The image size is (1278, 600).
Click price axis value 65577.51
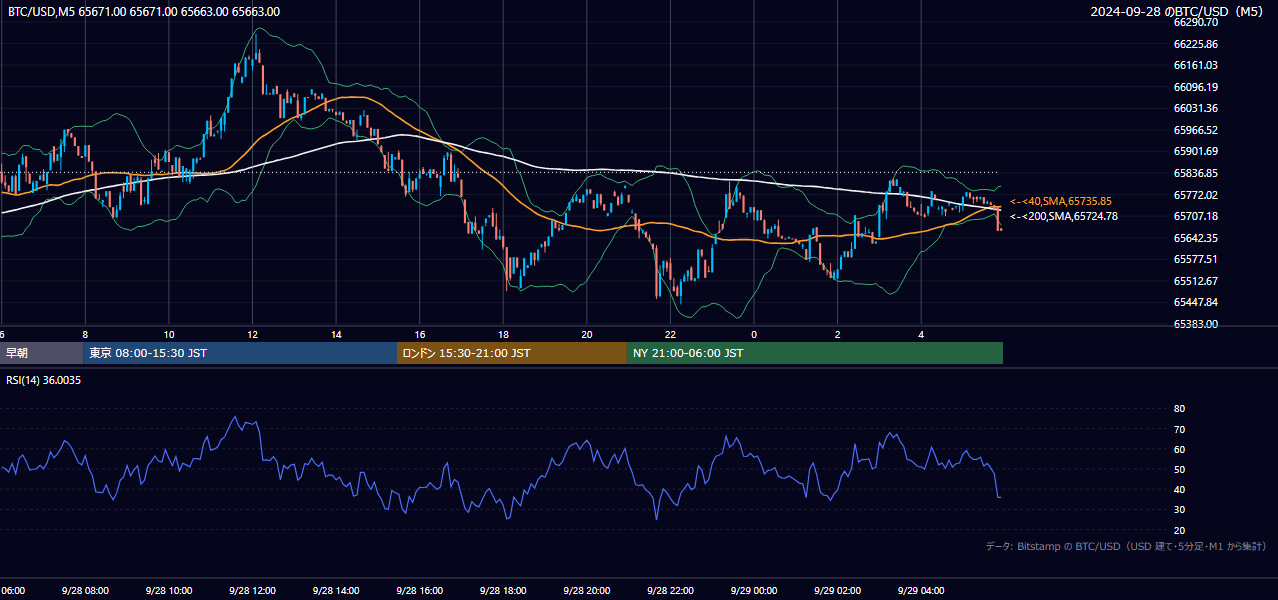1195,259
